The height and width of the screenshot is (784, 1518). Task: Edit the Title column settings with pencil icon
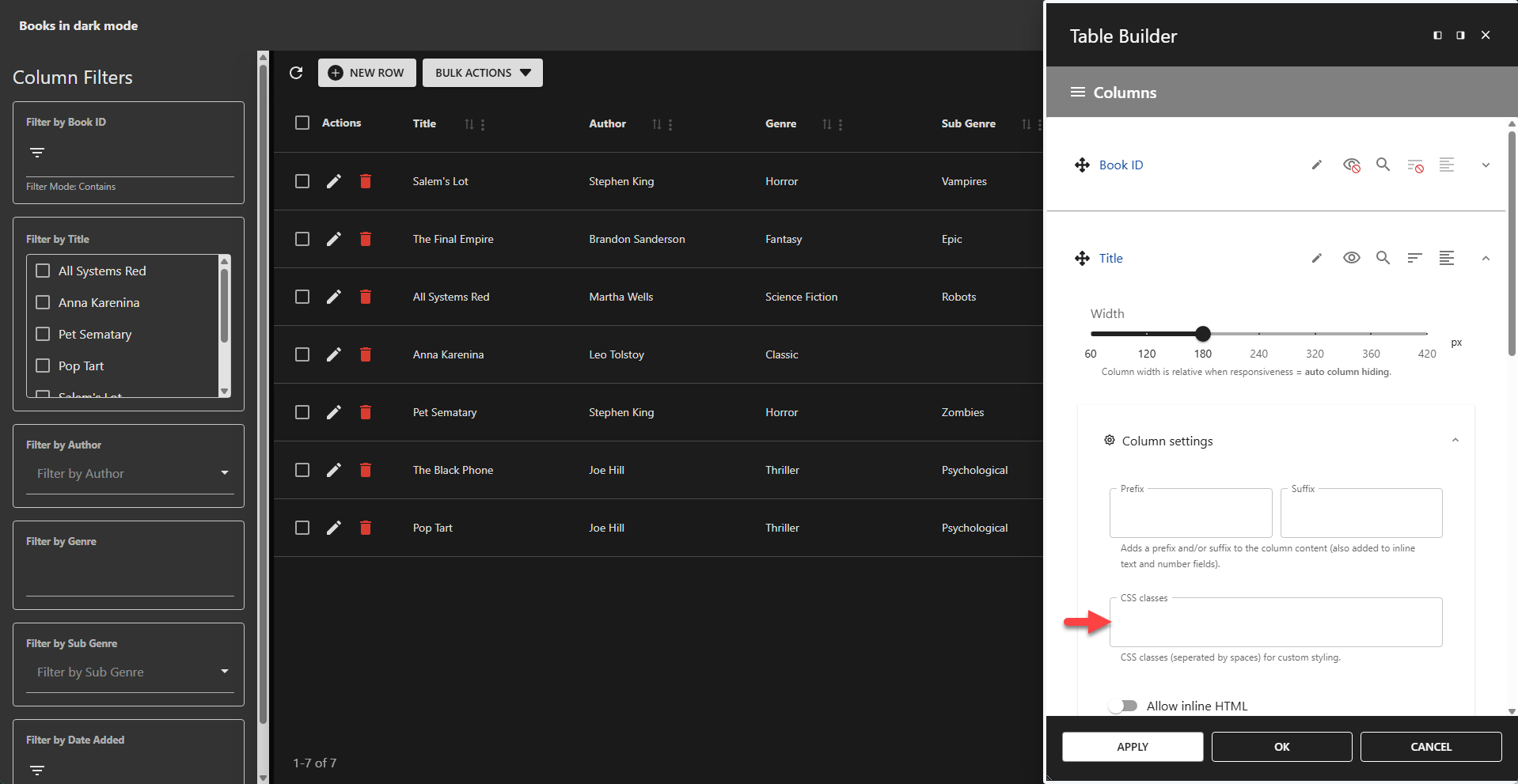coord(1316,258)
